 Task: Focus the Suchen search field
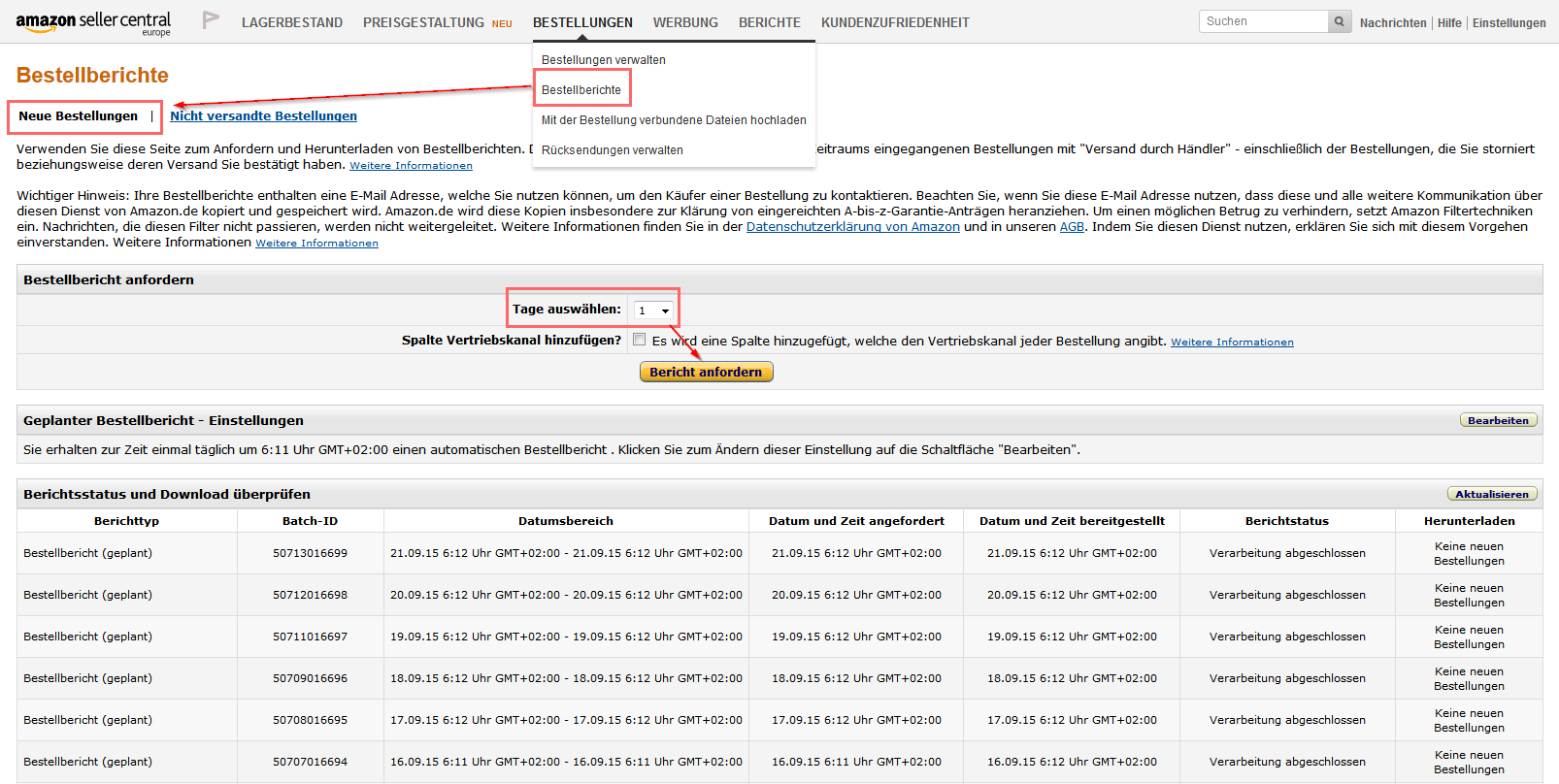point(1264,21)
